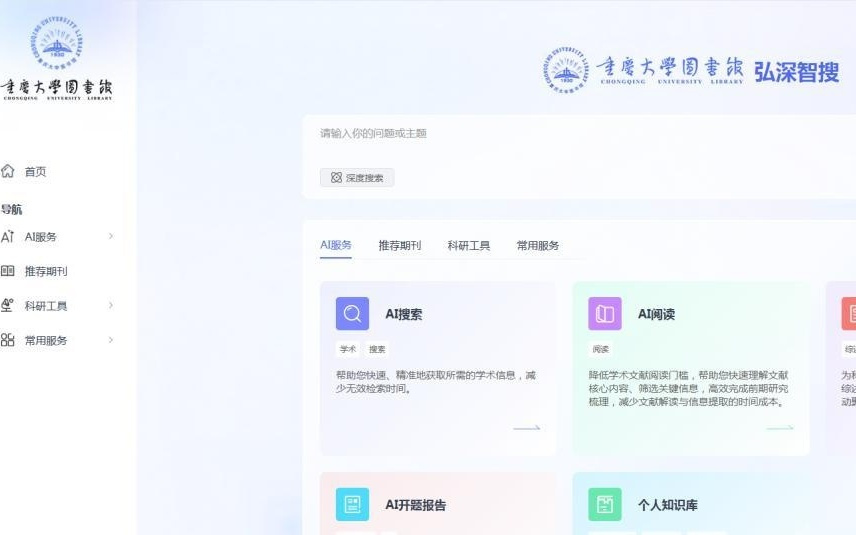Screen dimensions: 856x535
Task: Click the arrow icon on AI搜索 card
Action: [527, 428]
